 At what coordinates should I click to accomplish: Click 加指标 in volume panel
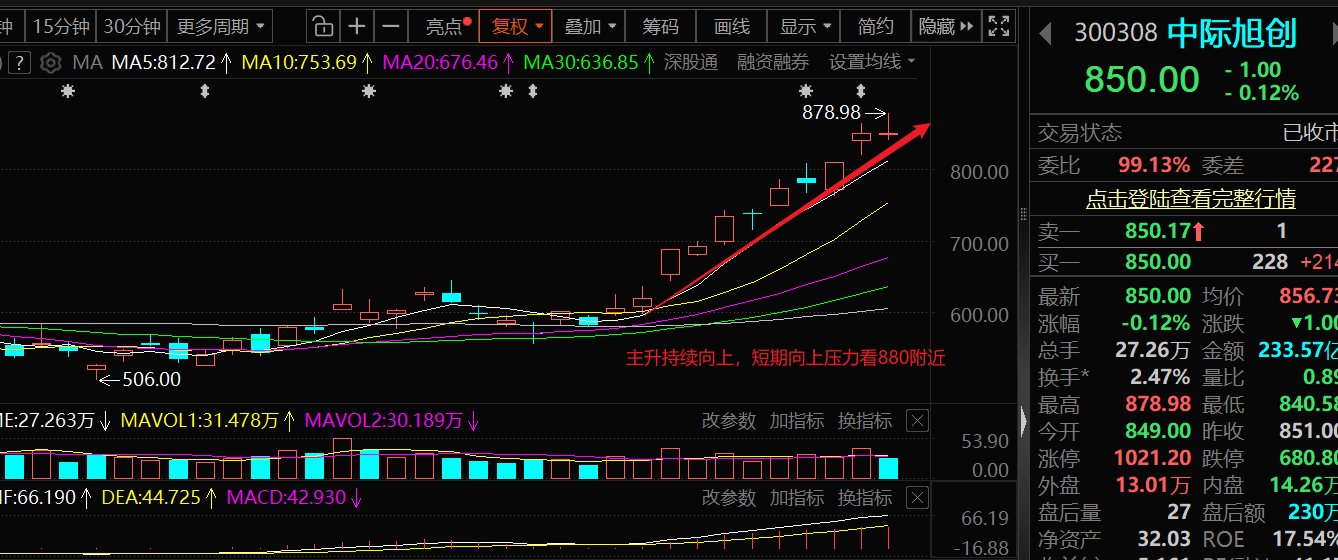(x=796, y=421)
